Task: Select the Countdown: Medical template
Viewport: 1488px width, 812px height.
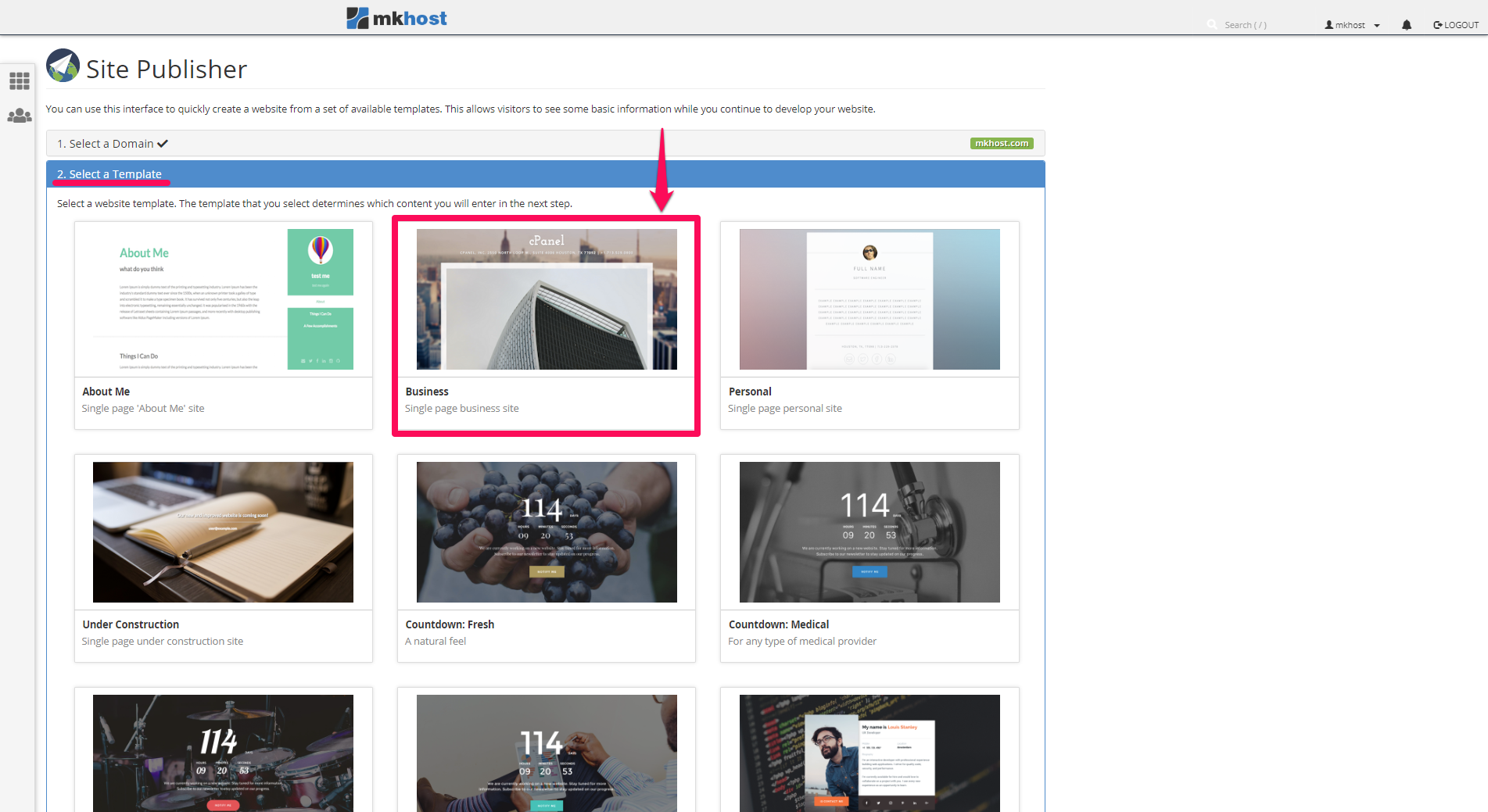Action: pos(869,532)
